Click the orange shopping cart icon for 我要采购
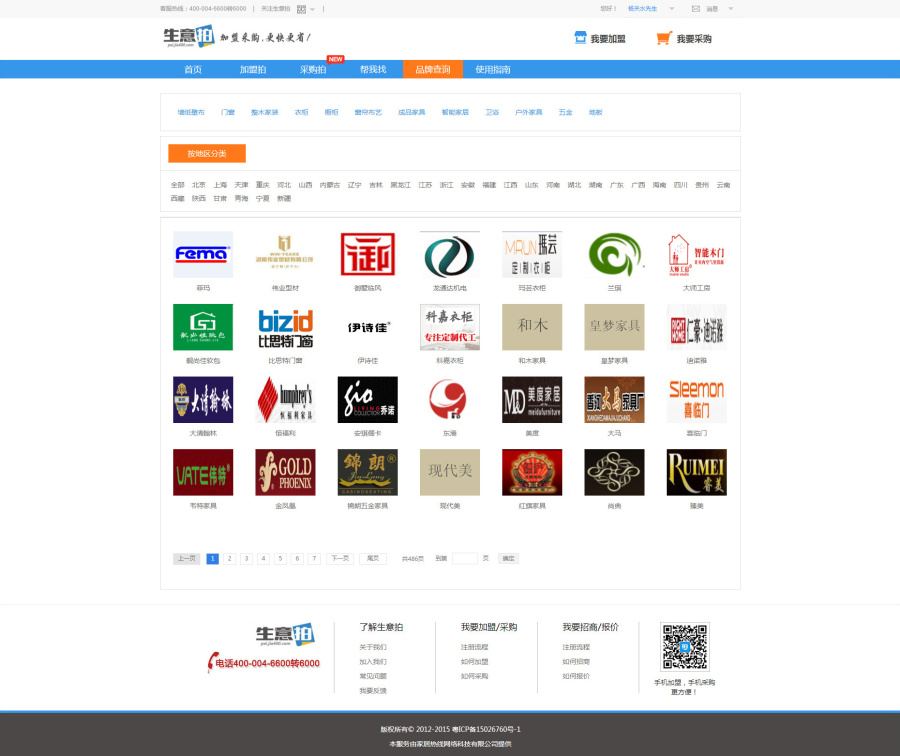 [x=664, y=38]
